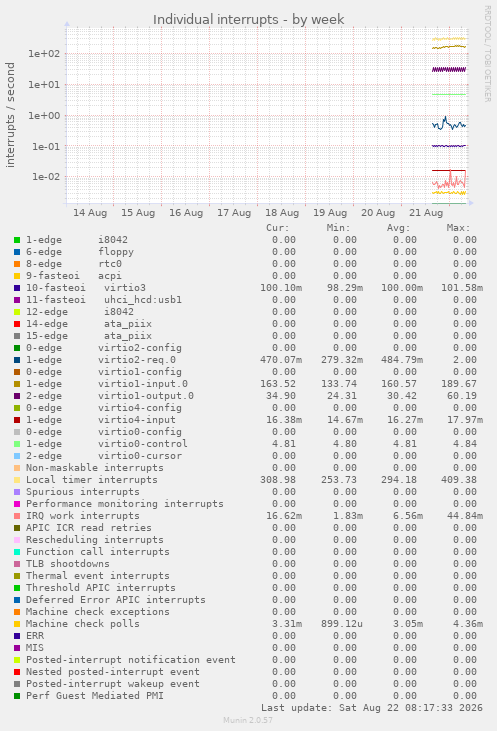The height and width of the screenshot is (731, 497).
Task: Click the '18 Aug' x-axis label
Action: click(282, 213)
